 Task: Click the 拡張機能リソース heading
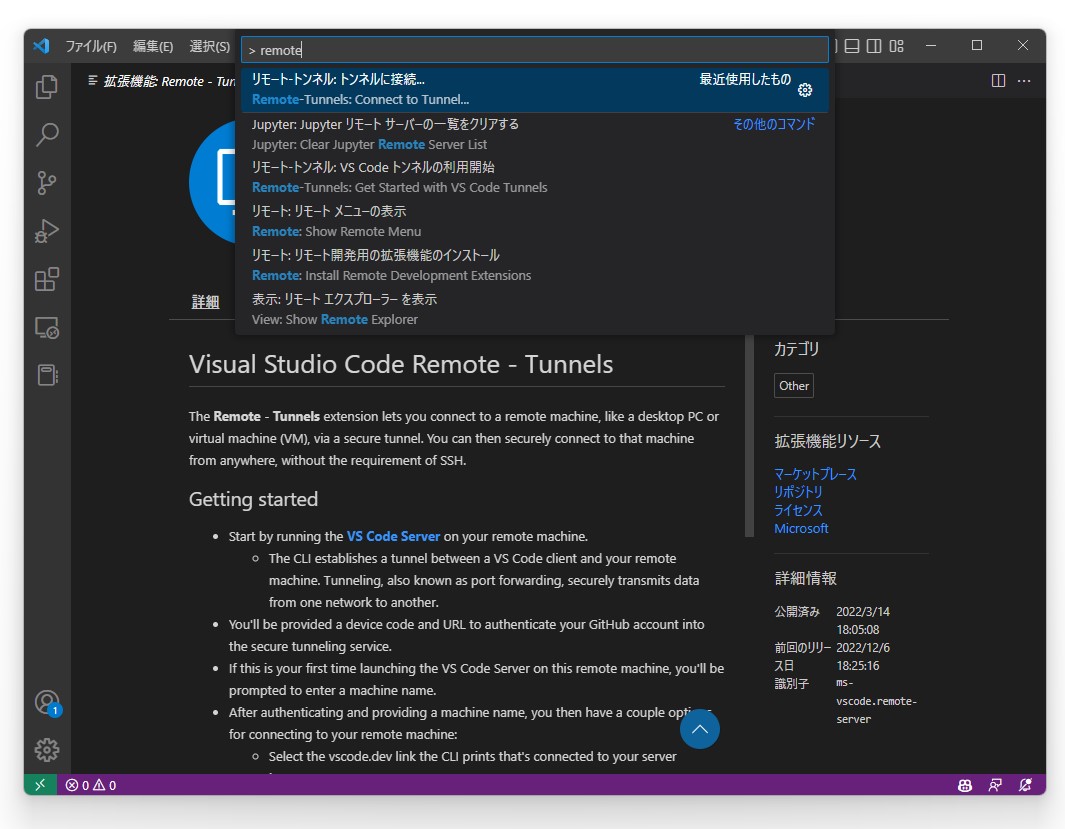point(827,441)
